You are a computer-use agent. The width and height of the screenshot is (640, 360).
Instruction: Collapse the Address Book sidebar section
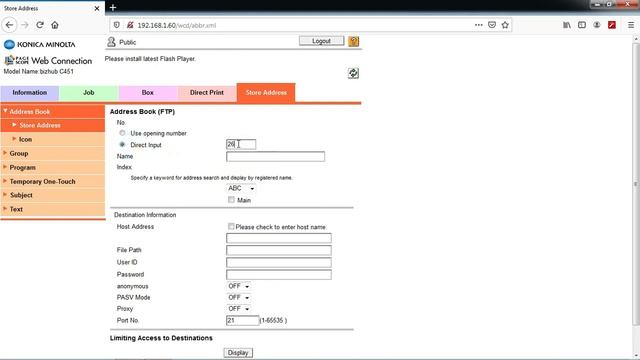pyautogui.click(x=53, y=111)
